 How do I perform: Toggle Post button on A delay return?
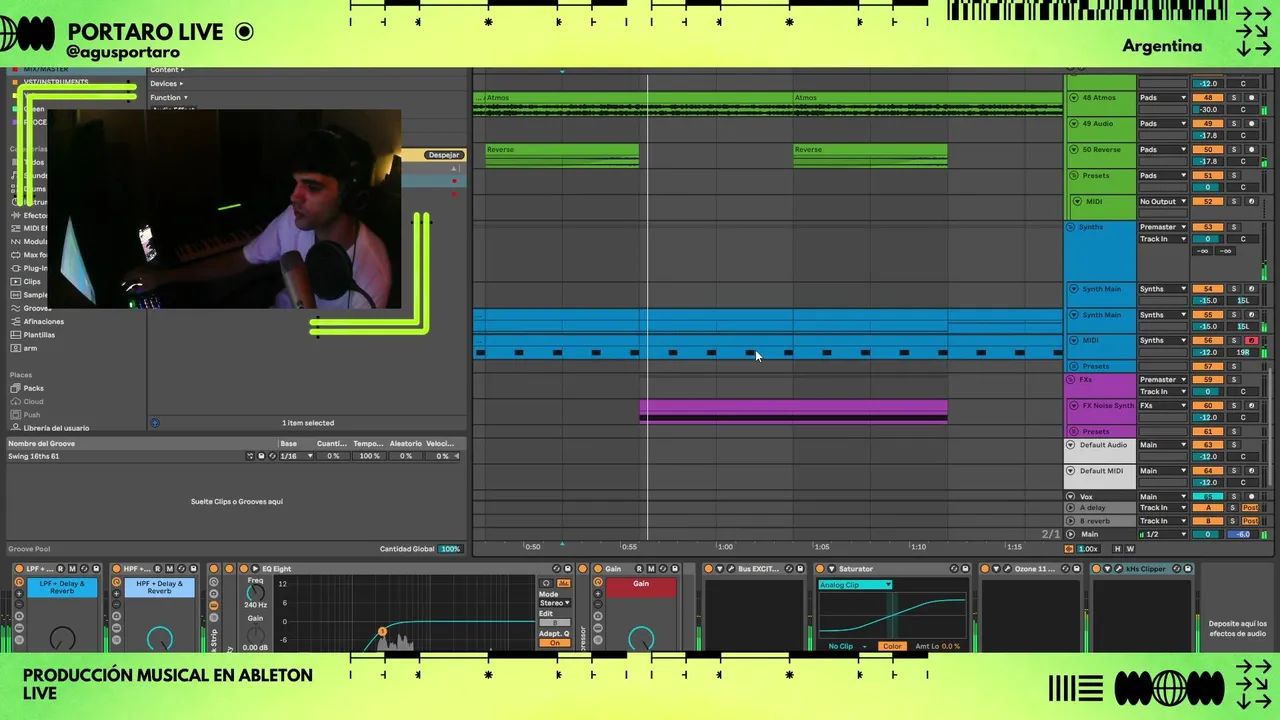[1250, 508]
